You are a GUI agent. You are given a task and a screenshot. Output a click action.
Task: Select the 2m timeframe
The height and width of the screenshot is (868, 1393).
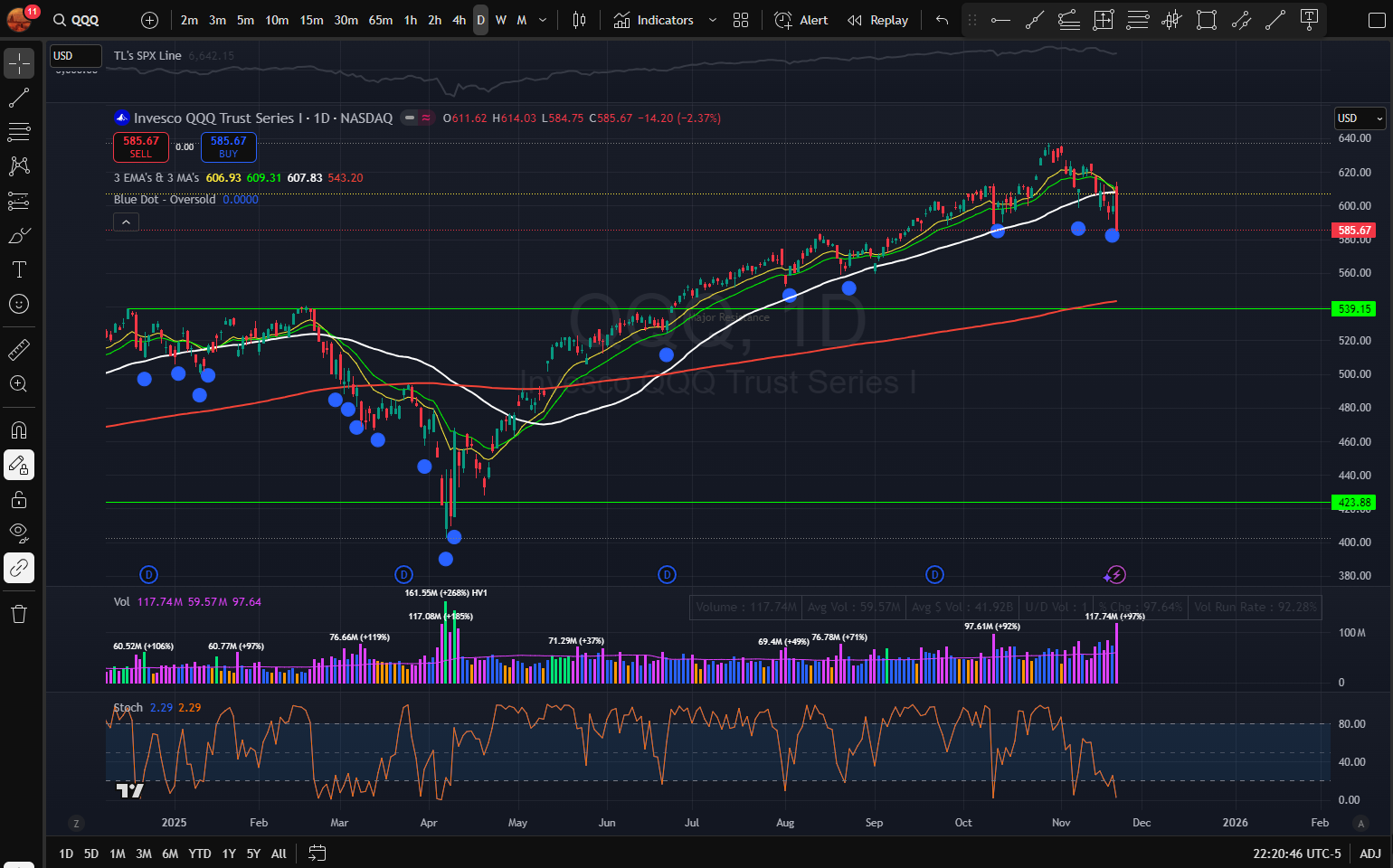click(x=189, y=20)
